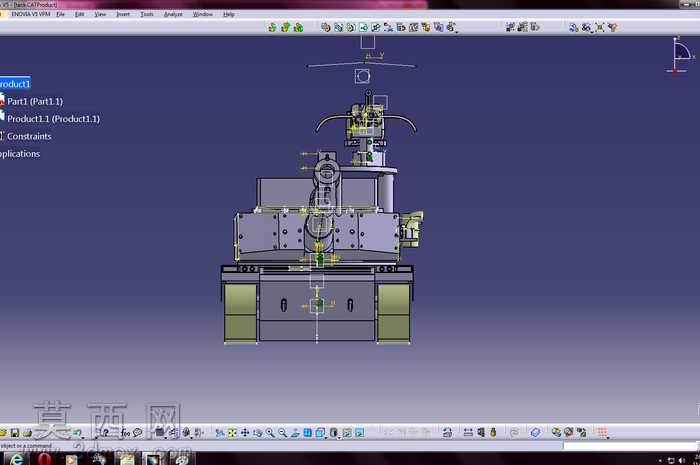Click the red-blue Manipulation icon
Screen dimensions: 700x465
tap(510, 28)
